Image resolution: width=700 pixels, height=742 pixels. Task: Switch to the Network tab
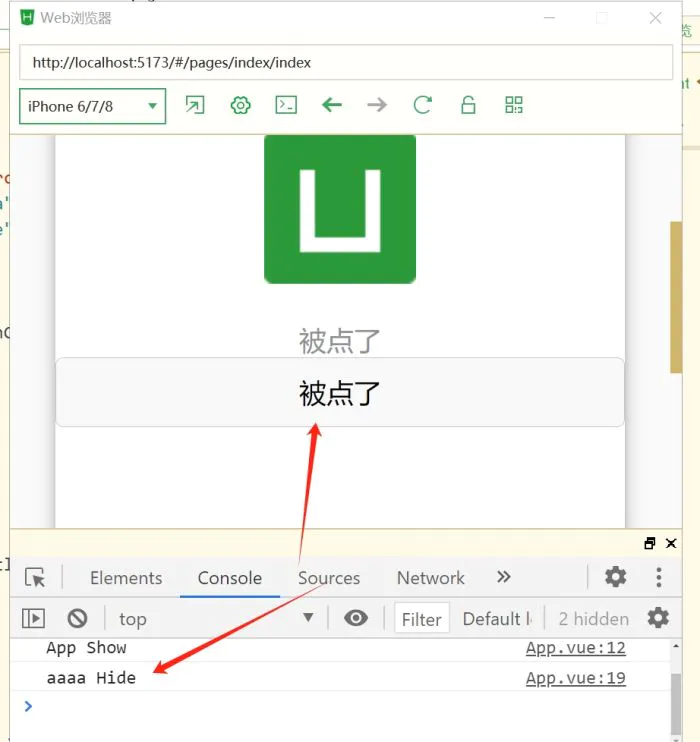pos(431,578)
